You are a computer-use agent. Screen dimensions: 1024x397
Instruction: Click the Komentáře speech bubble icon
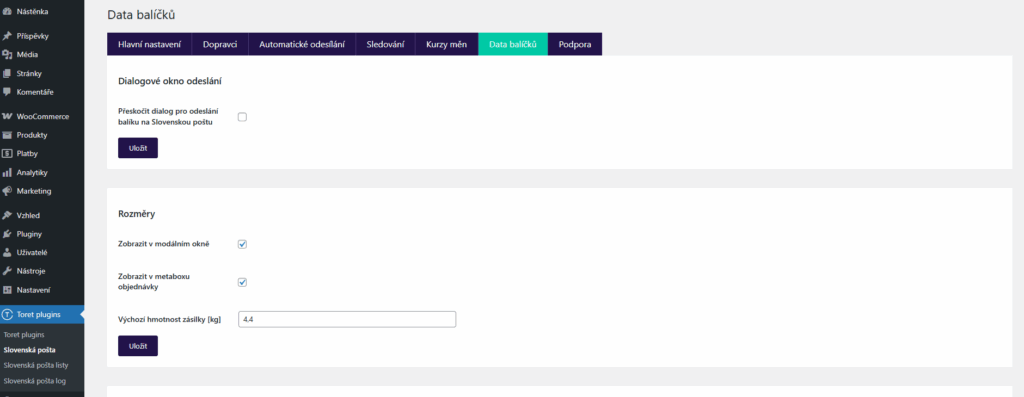coord(8,92)
